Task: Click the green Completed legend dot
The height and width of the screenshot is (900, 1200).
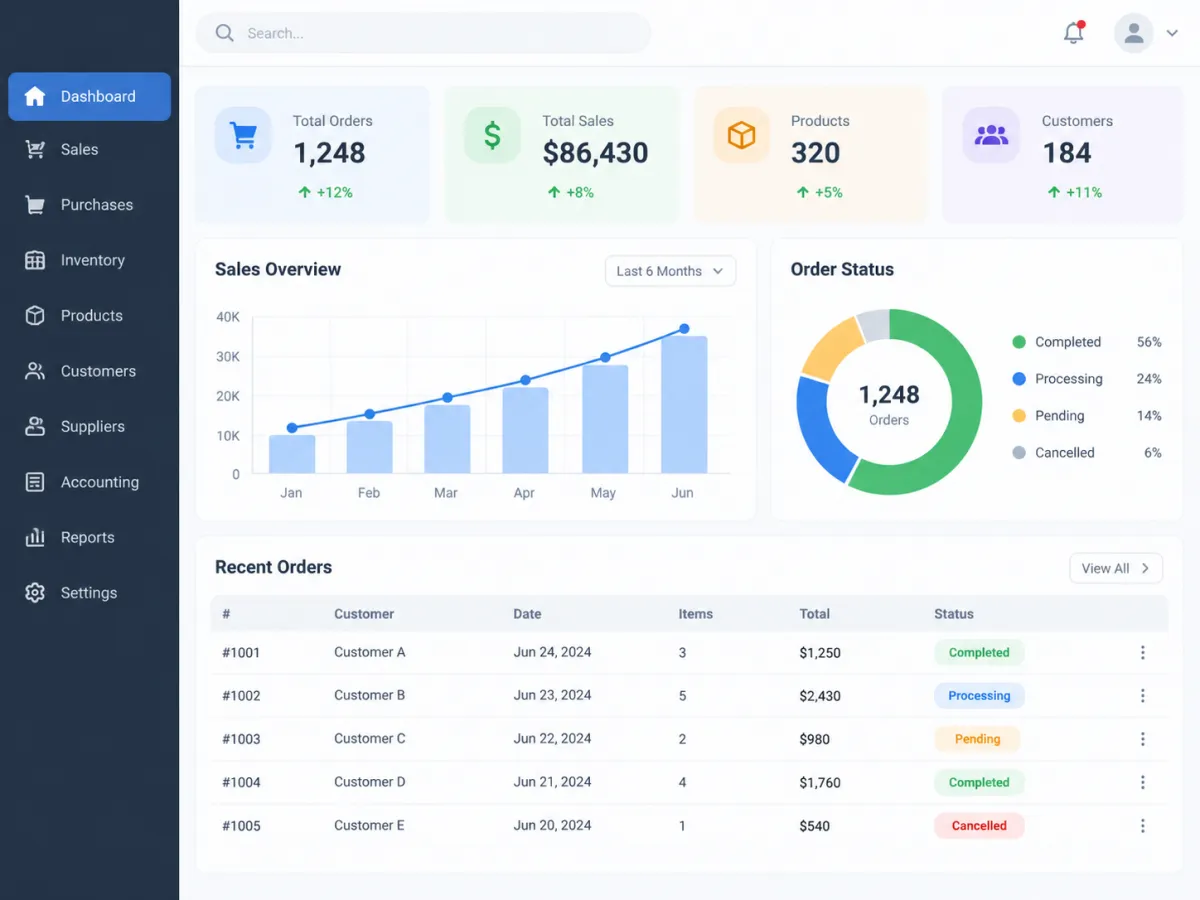Action: point(1019,342)
